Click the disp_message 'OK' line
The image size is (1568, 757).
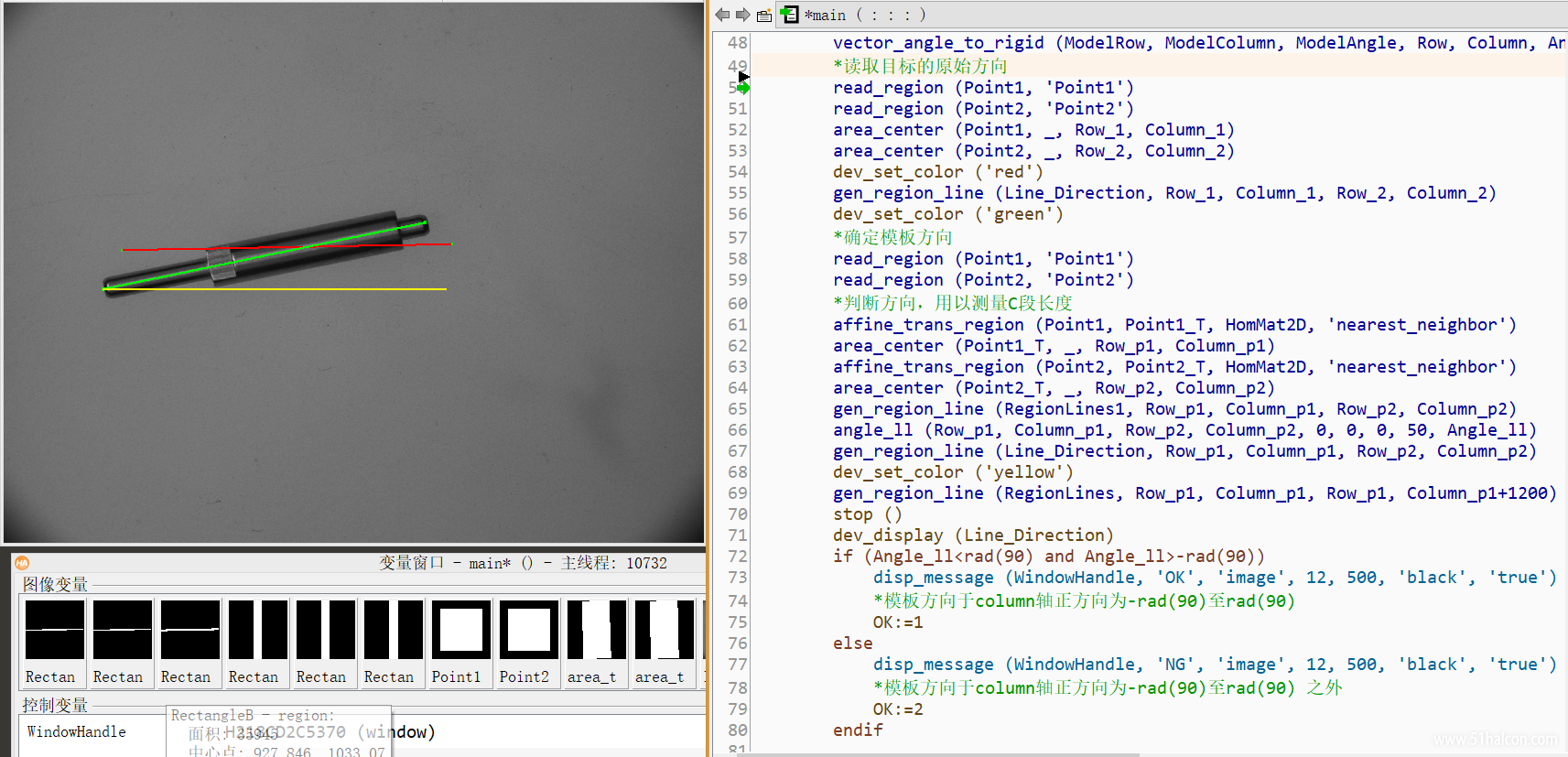click(x=1215, y=578)
